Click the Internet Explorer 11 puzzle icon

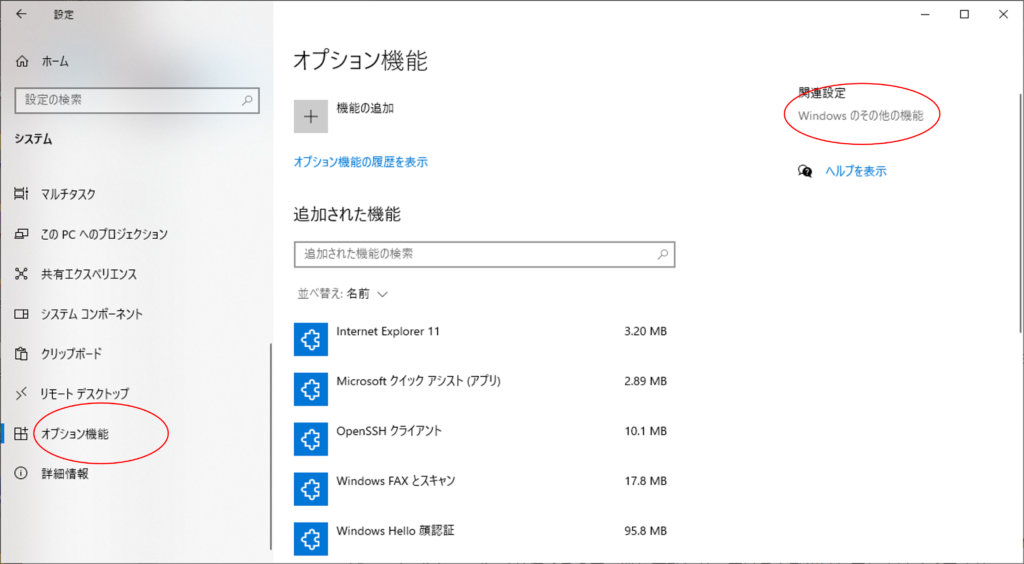tap(310, 340)
